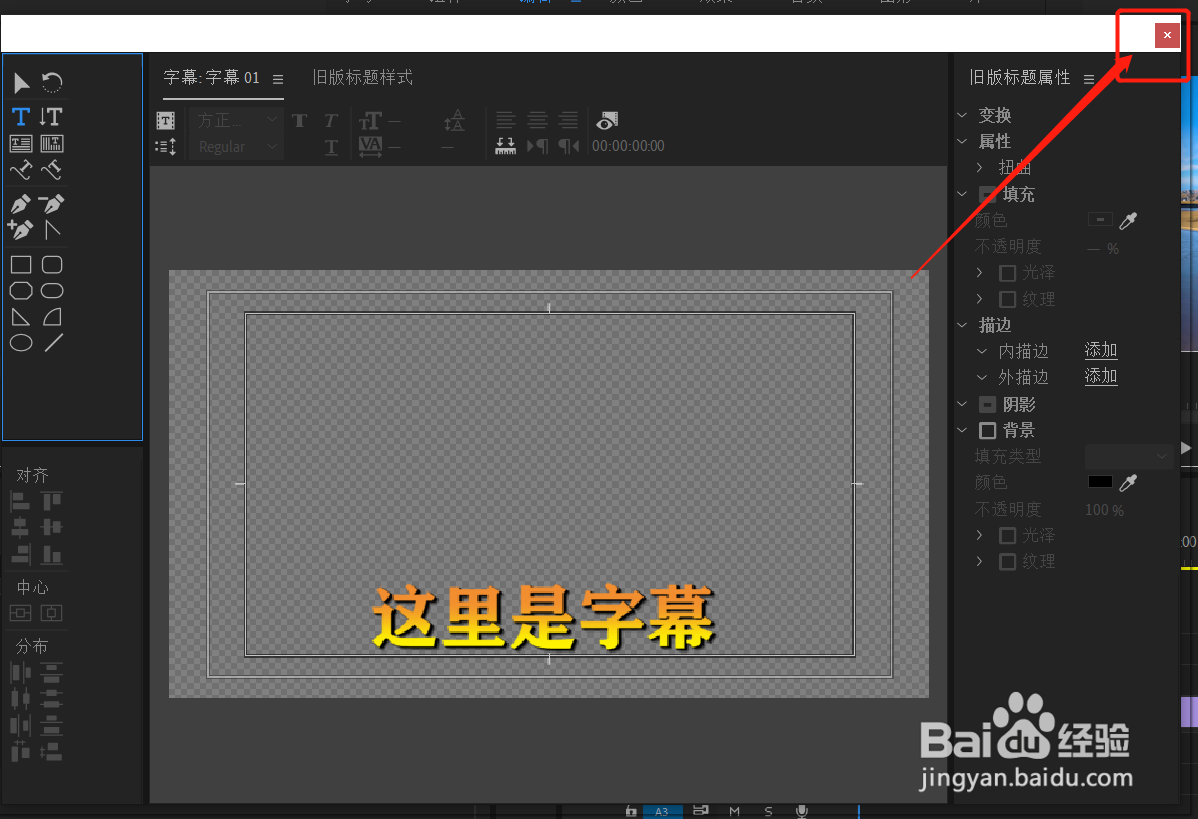Click the black 背景 color swatch
Image resolution: width=1198 pixels, height=819 pixels.
[x=1100, y=482]
